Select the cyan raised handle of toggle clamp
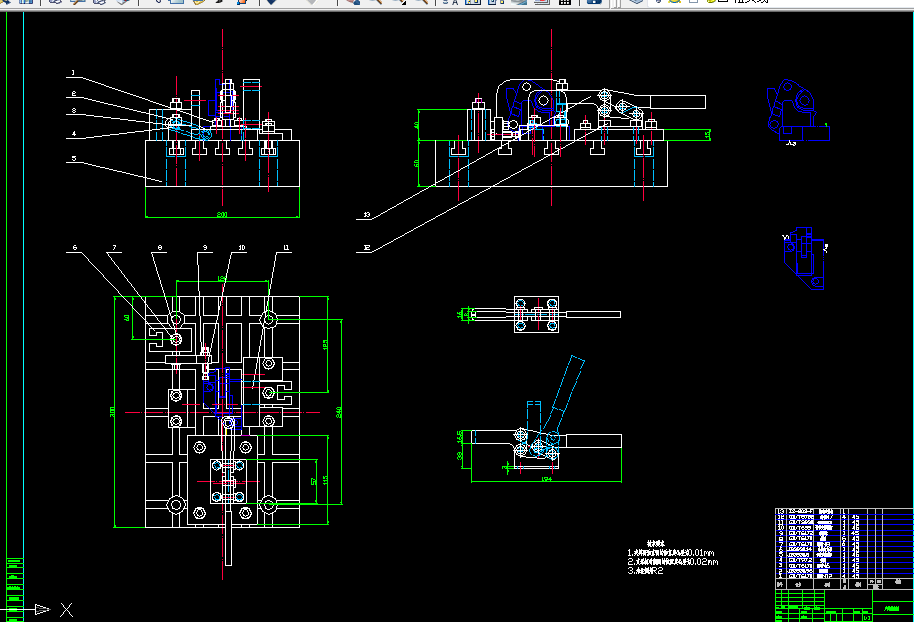914x622 pixels. point(567,384)
